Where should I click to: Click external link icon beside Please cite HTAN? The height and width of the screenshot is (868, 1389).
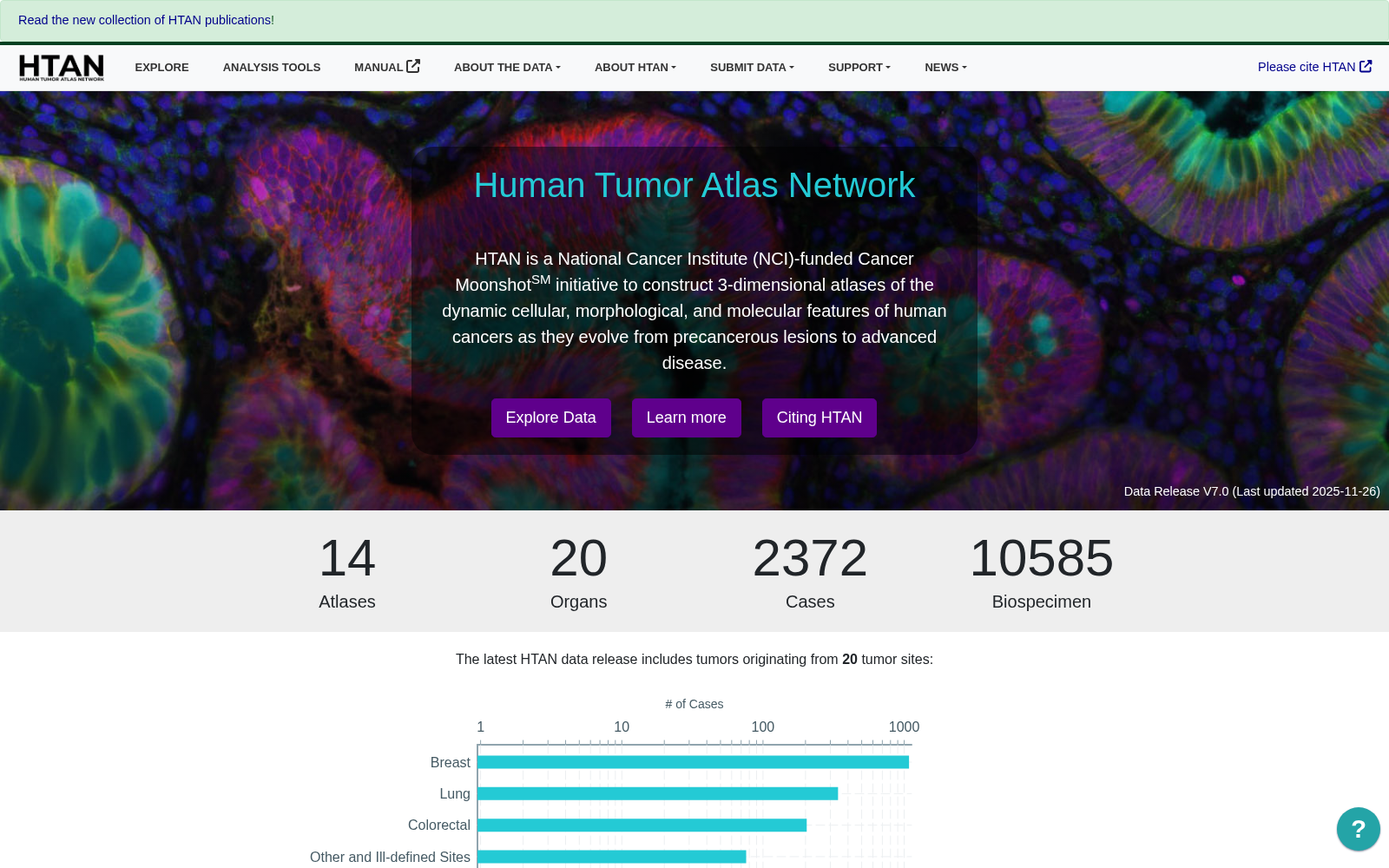pyautogui.click(x=1366, y=66)
